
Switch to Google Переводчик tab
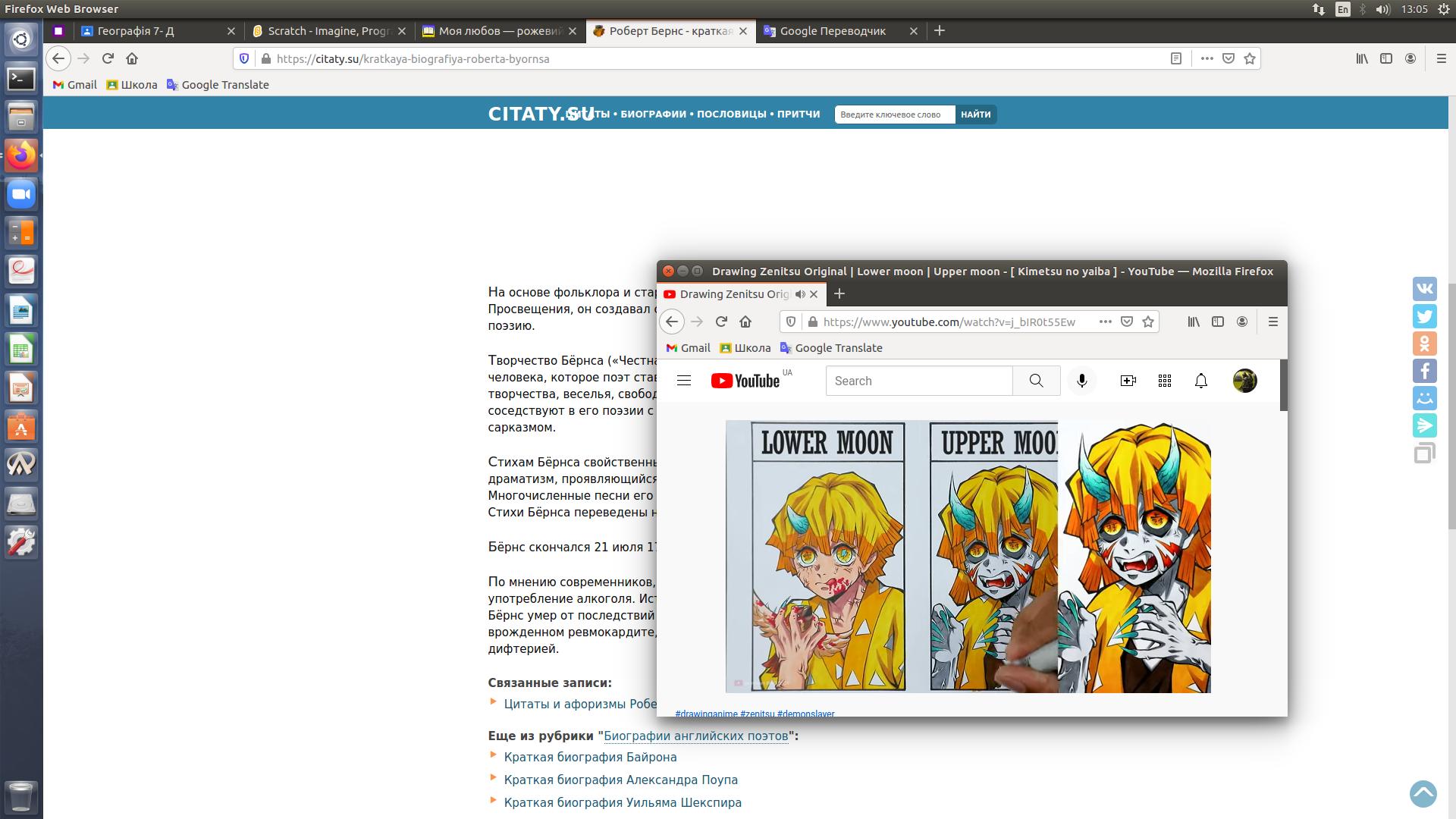(833, 31)
